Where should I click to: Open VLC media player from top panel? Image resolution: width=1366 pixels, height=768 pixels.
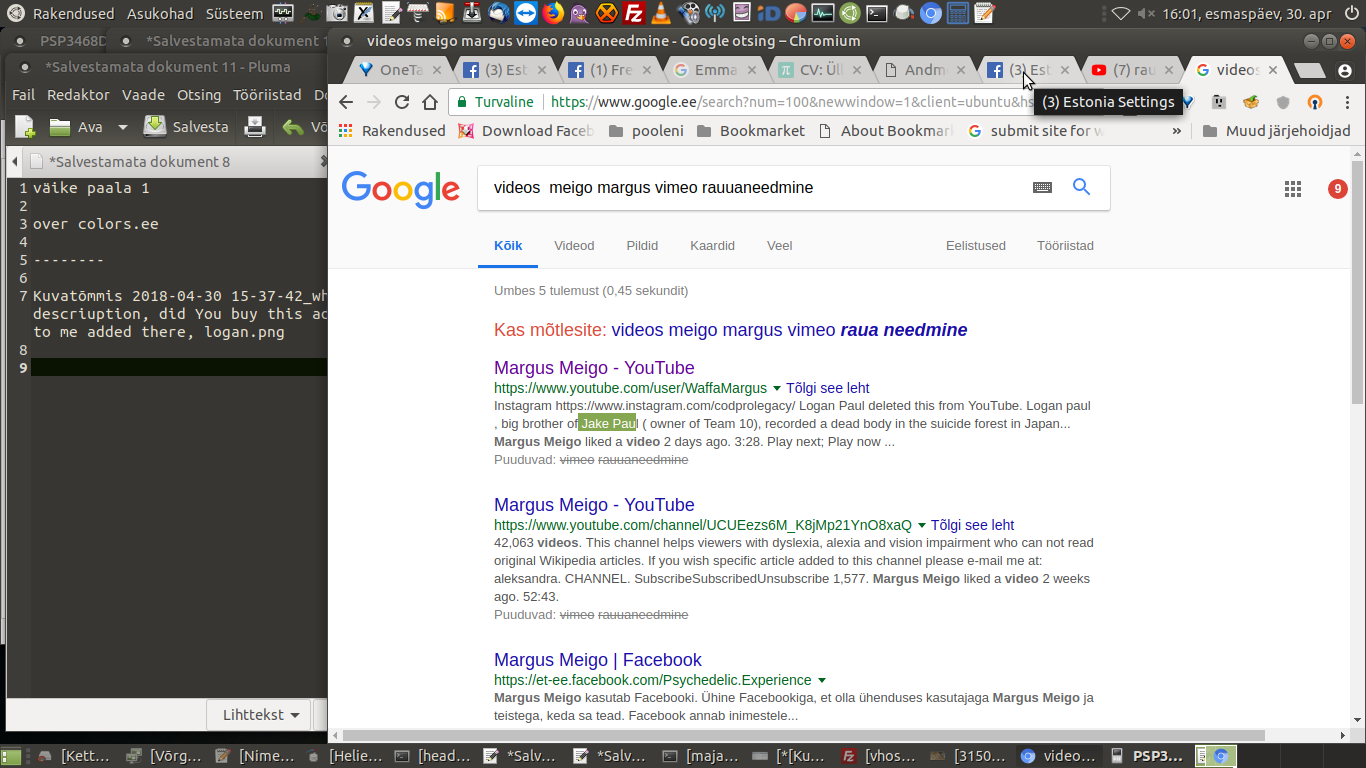coord(661,14)
